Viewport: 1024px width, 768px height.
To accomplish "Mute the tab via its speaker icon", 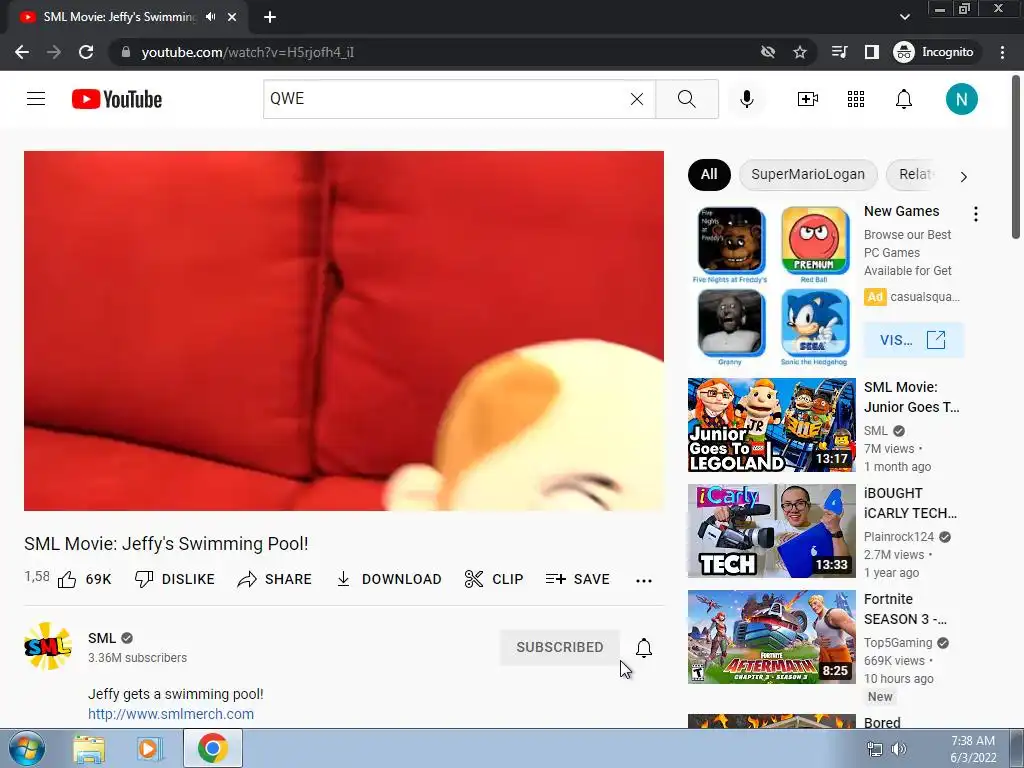I will point(210,17).
